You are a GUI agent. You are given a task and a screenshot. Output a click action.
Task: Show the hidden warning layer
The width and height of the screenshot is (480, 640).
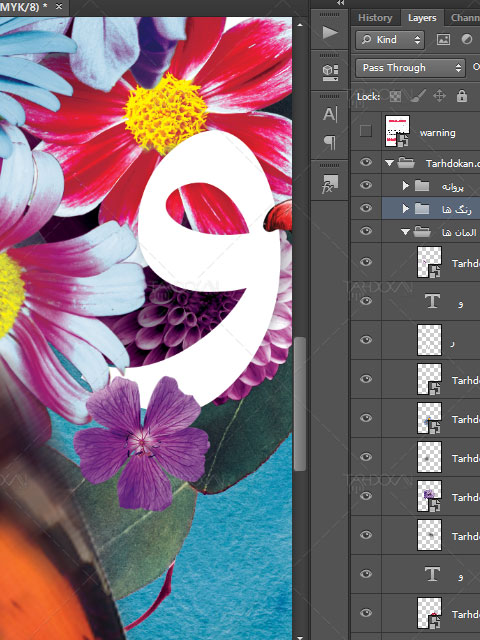point(366,131)
